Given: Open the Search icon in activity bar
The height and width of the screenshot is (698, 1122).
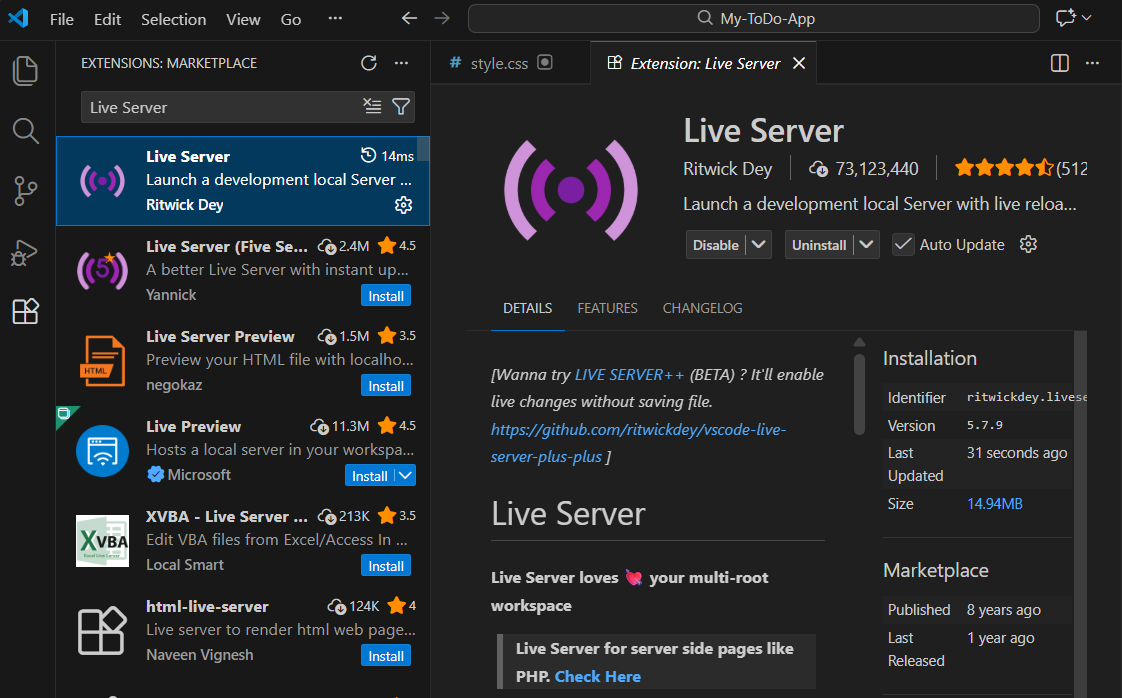Looking at the screenshot, I should tap(25, 131).
